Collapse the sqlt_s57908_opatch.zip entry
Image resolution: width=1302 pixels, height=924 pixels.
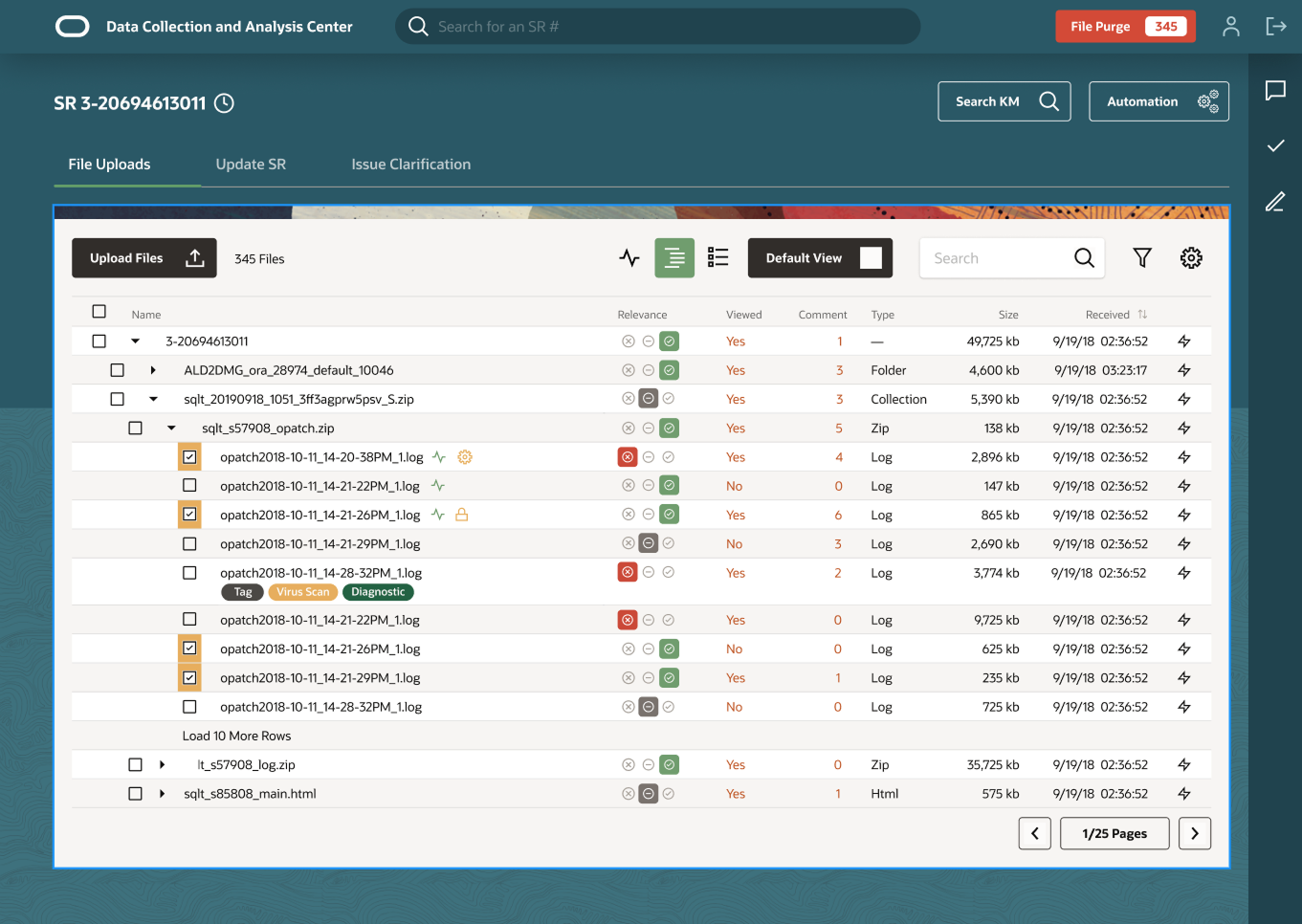tap(171, 428)
